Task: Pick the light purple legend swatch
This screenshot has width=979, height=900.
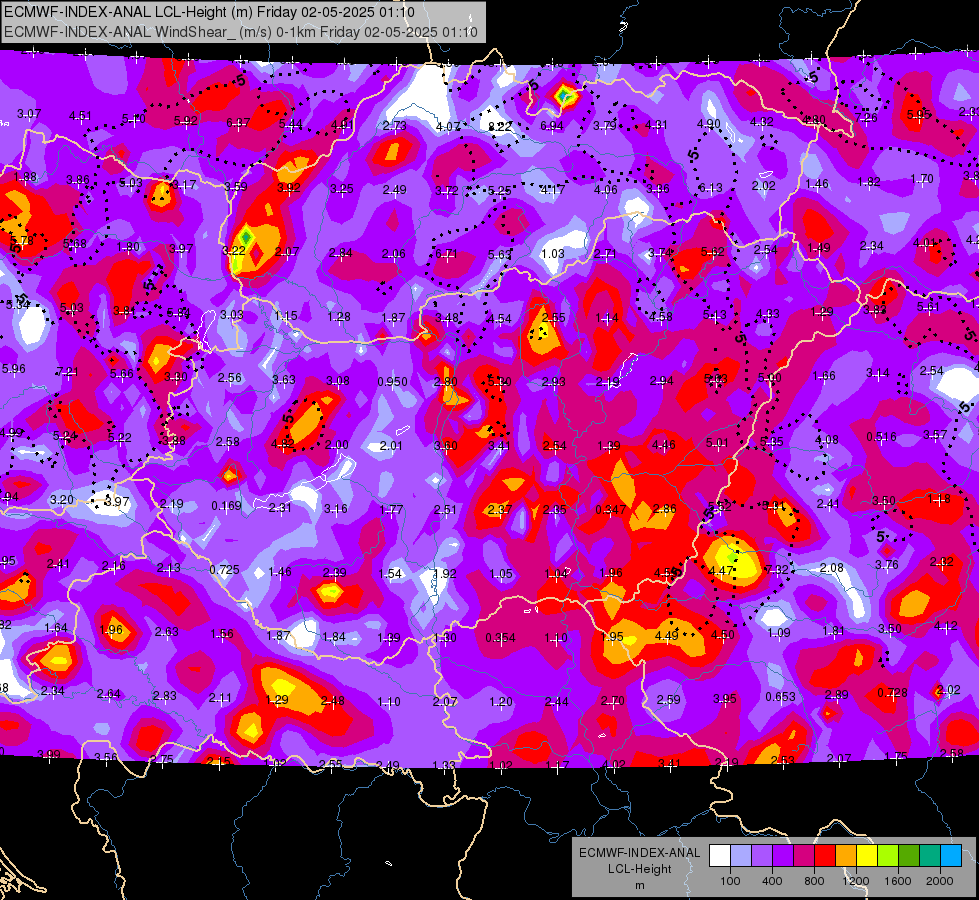Action: point(762,856)
